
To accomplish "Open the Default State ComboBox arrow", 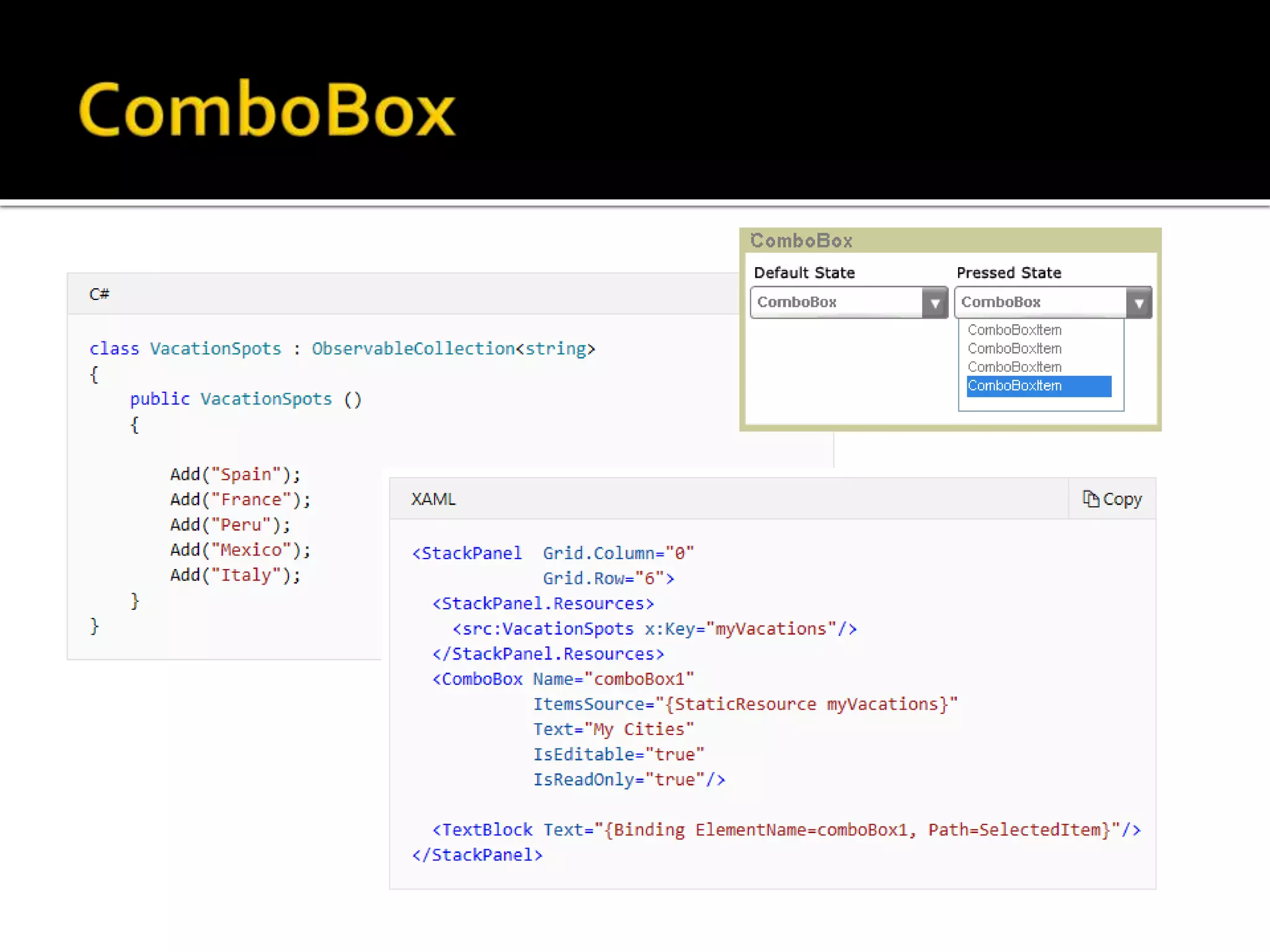I will pos(935,303).
